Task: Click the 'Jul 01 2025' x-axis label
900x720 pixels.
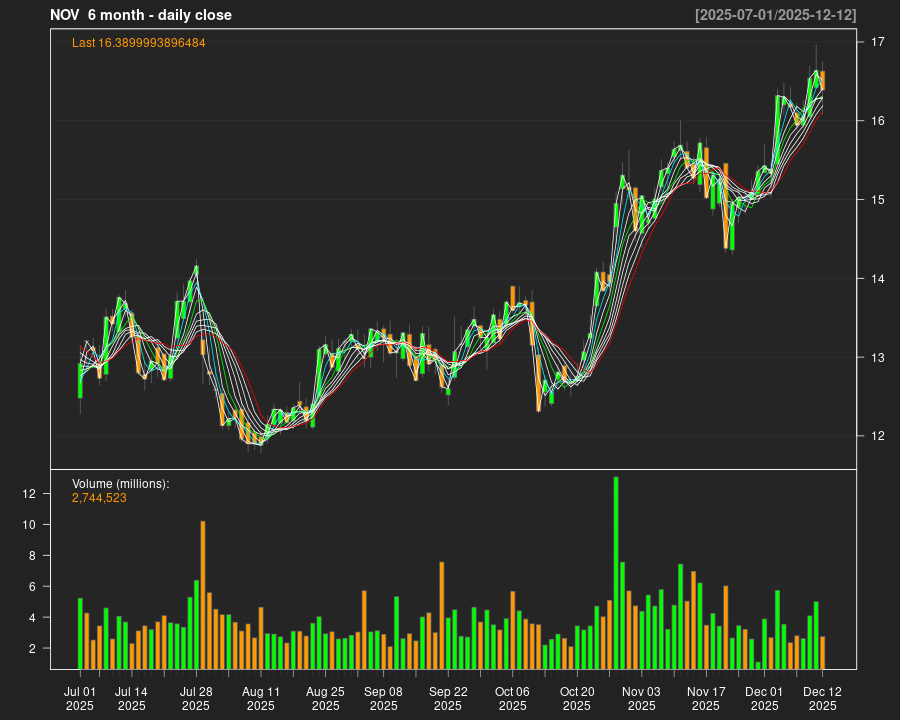Action: [80, 698]
